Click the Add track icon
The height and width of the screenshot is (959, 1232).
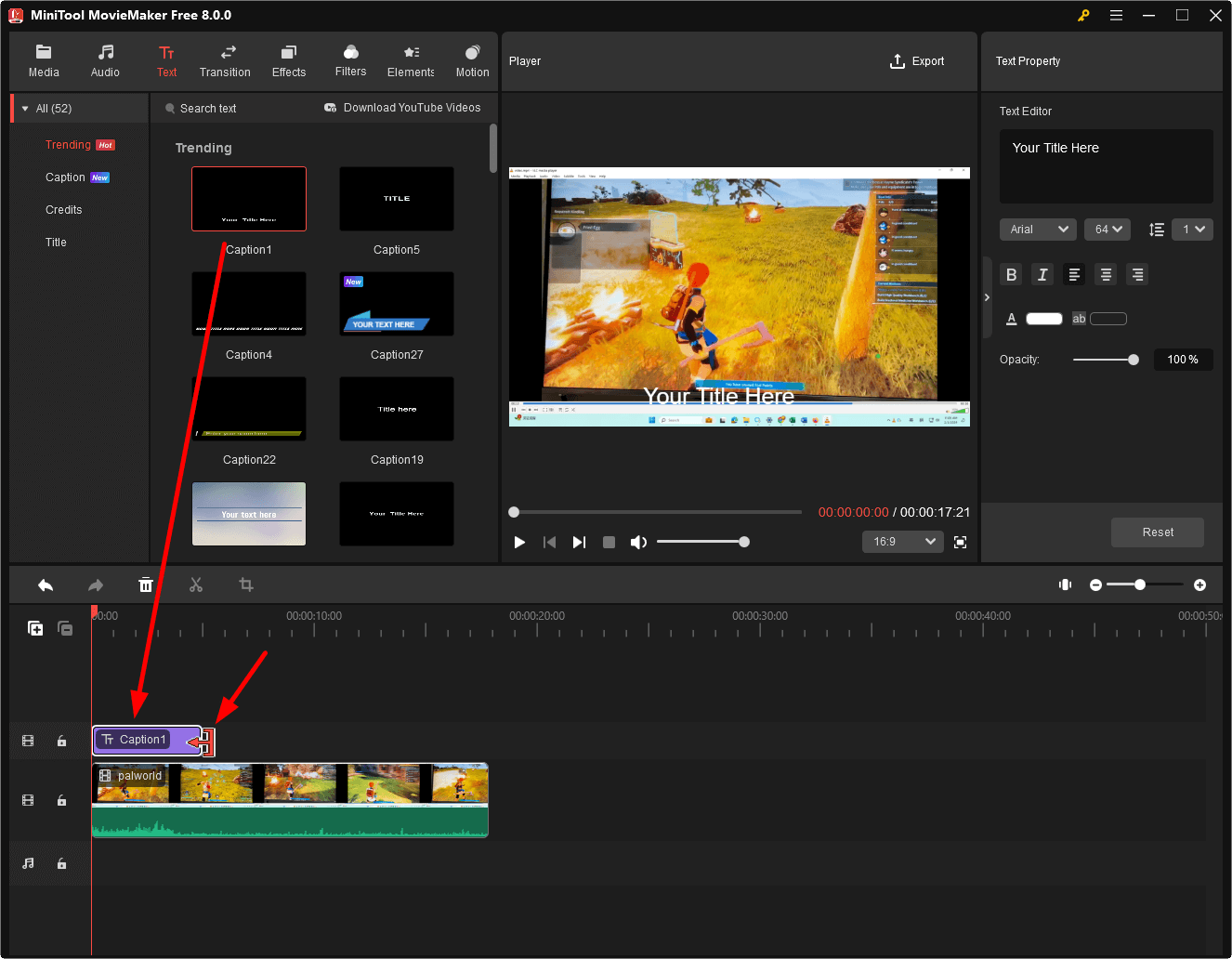pyautogui.click(x=35, y=628)
